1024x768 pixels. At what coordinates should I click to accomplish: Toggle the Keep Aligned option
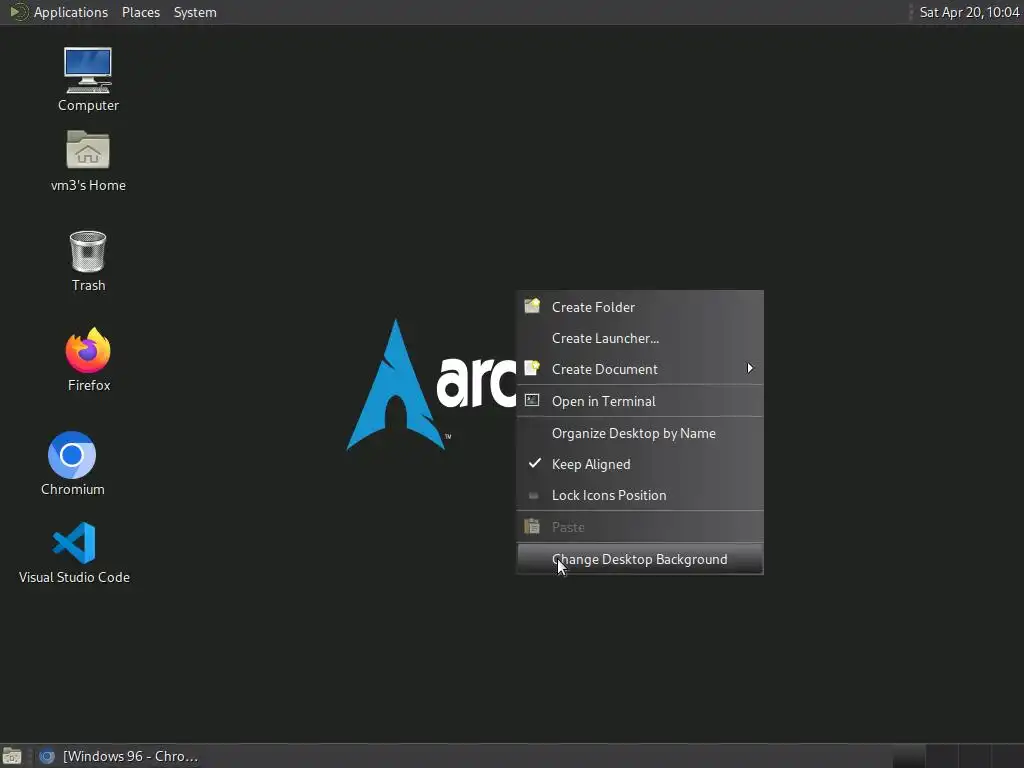point(640,464)
